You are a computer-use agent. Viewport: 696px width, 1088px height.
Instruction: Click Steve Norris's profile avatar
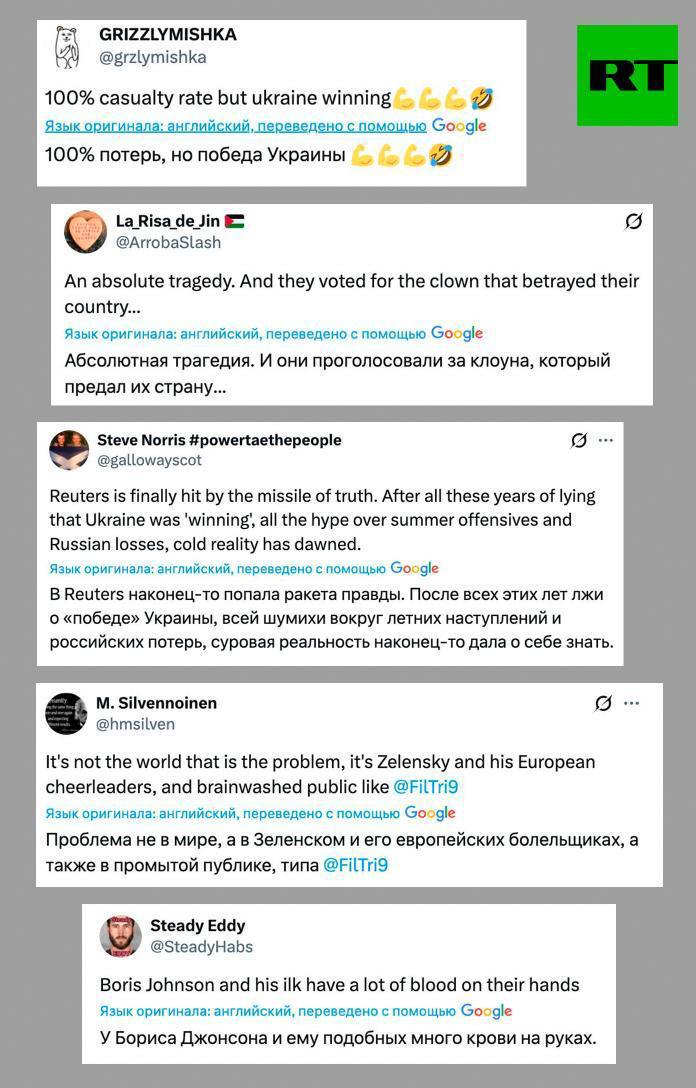pyautogui.click(x=69, y=450)
